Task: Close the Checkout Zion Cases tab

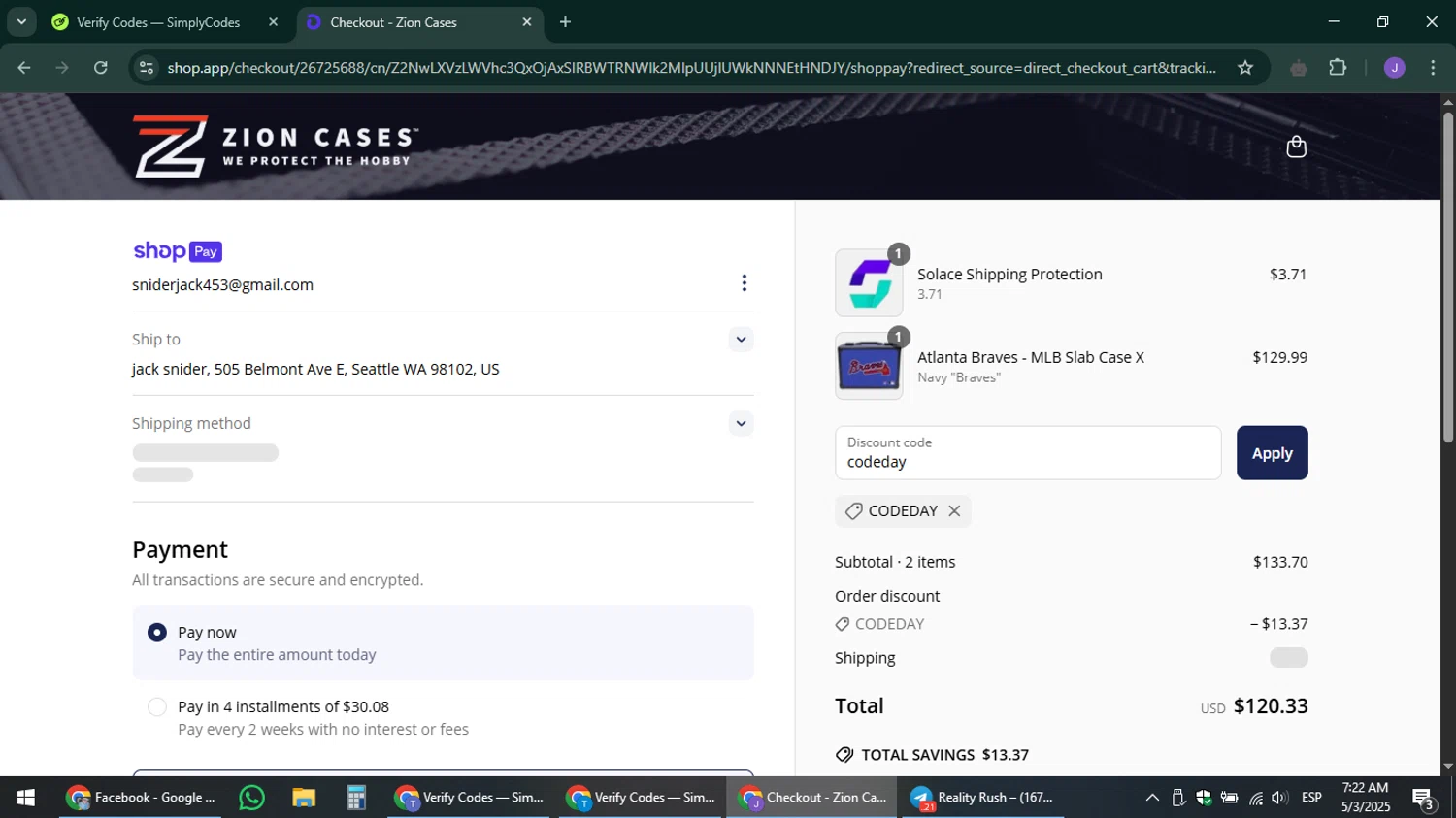Action: pos(527,21)
